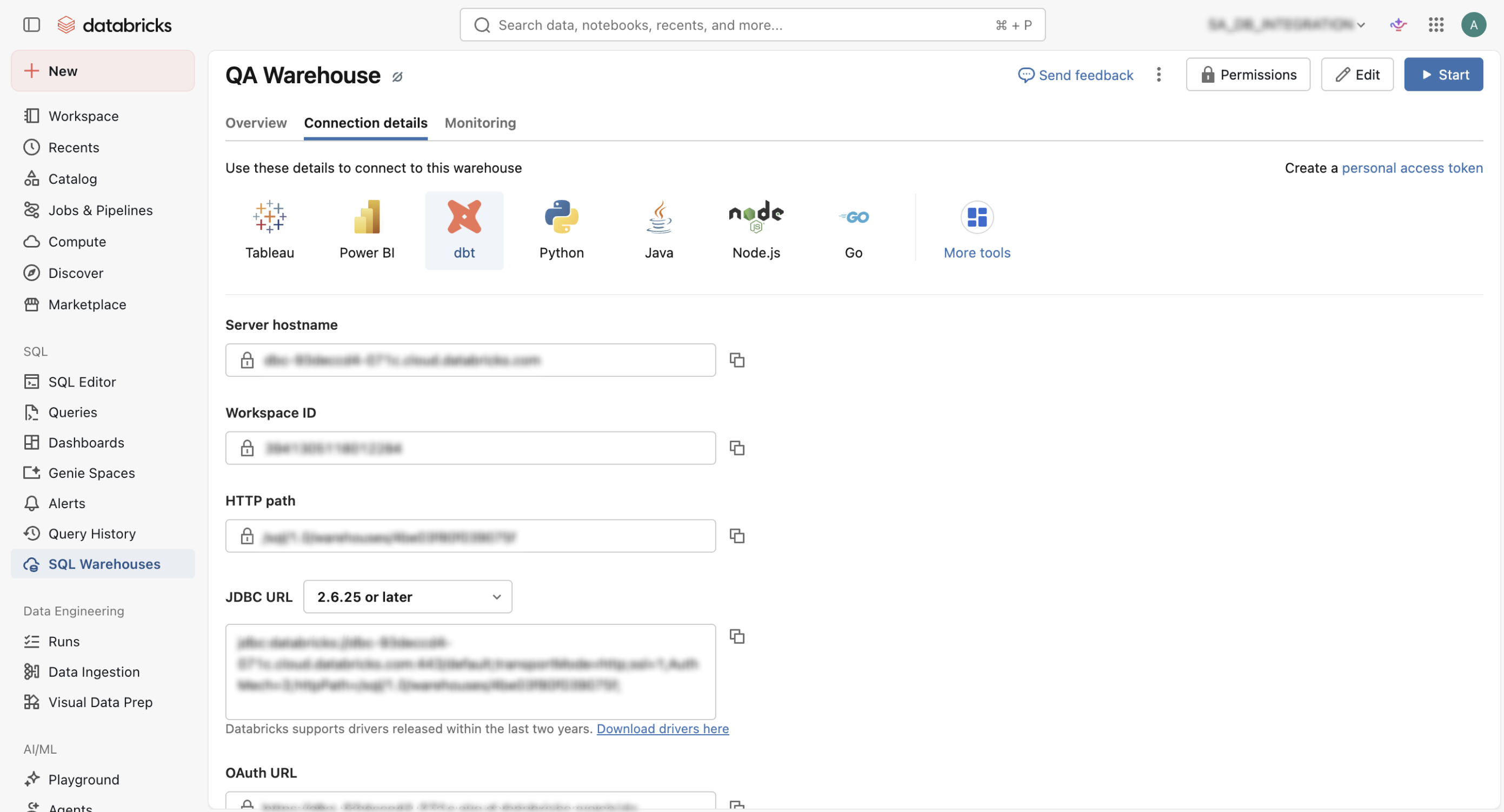Open warehouse Permissions
The width and height of the screenshot is (1504, 812).
(1248, 74)
